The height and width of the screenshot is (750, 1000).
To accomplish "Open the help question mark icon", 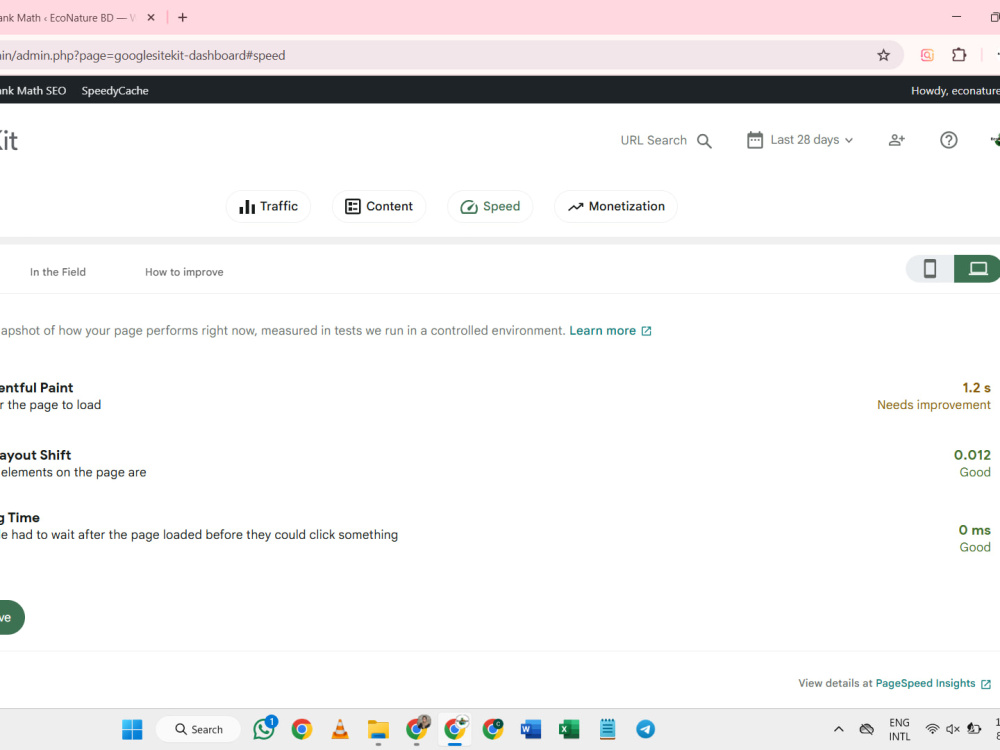I will coord(948,140).
